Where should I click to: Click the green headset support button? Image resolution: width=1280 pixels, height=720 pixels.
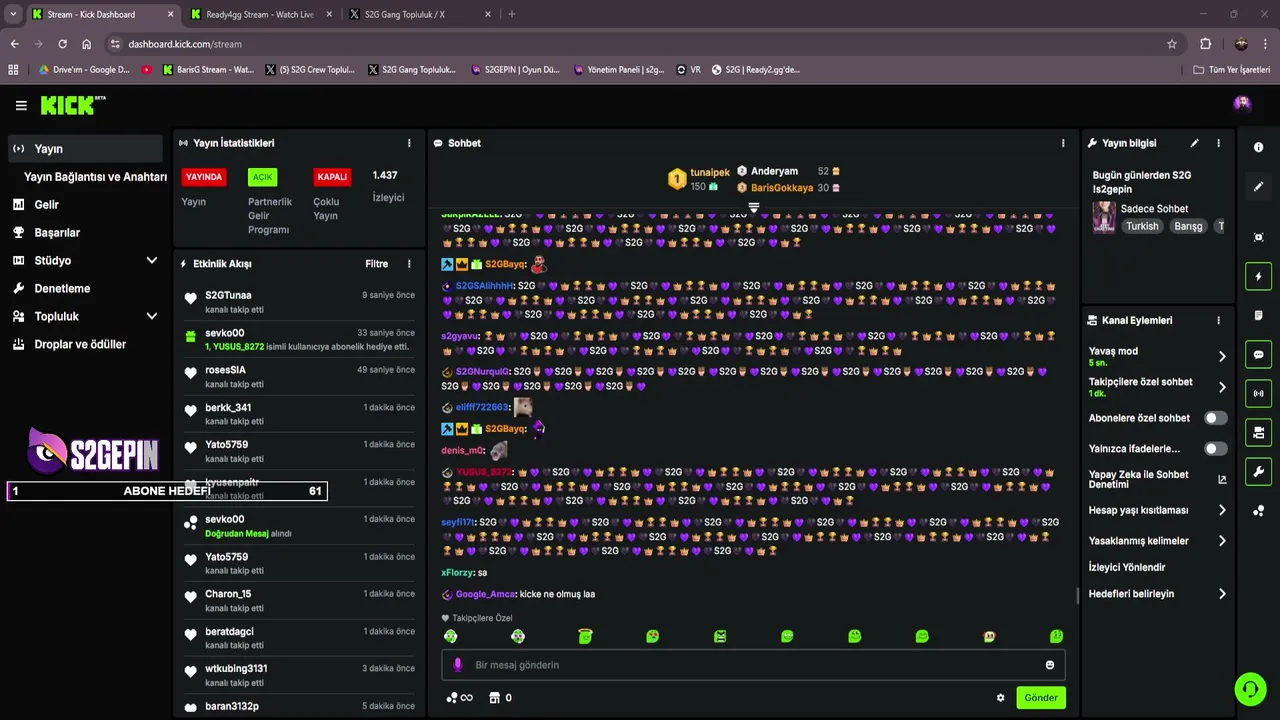pyautogui.click(x=1250, y=689)
